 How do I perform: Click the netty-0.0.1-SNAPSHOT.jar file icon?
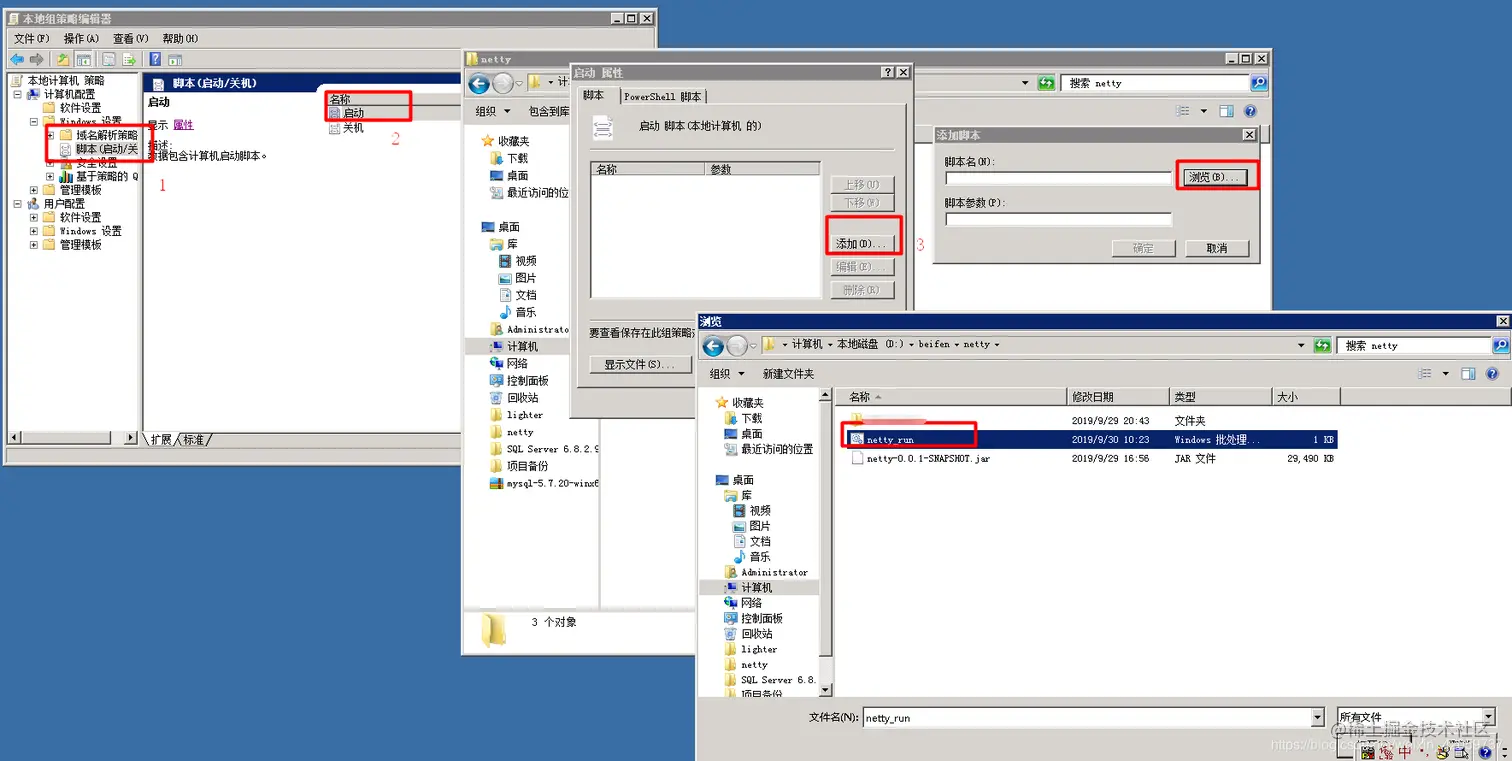coord(857,458)
